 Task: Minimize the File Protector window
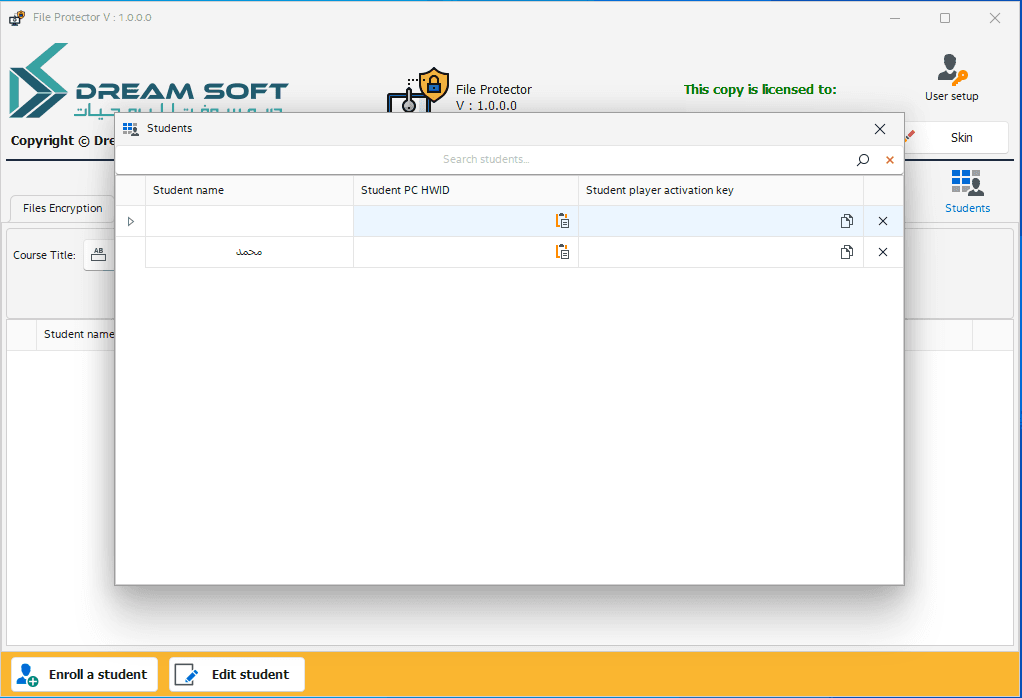[894, 18]
